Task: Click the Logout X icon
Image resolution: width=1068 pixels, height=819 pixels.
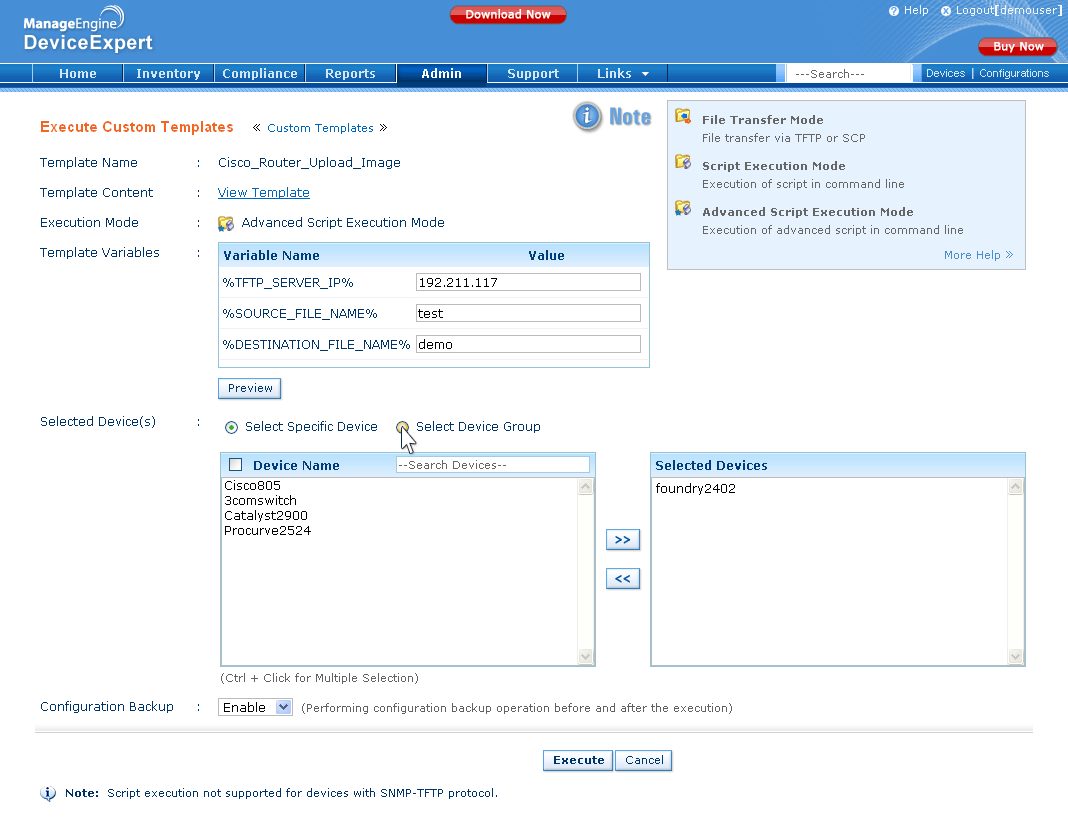Action: [946, 11]
